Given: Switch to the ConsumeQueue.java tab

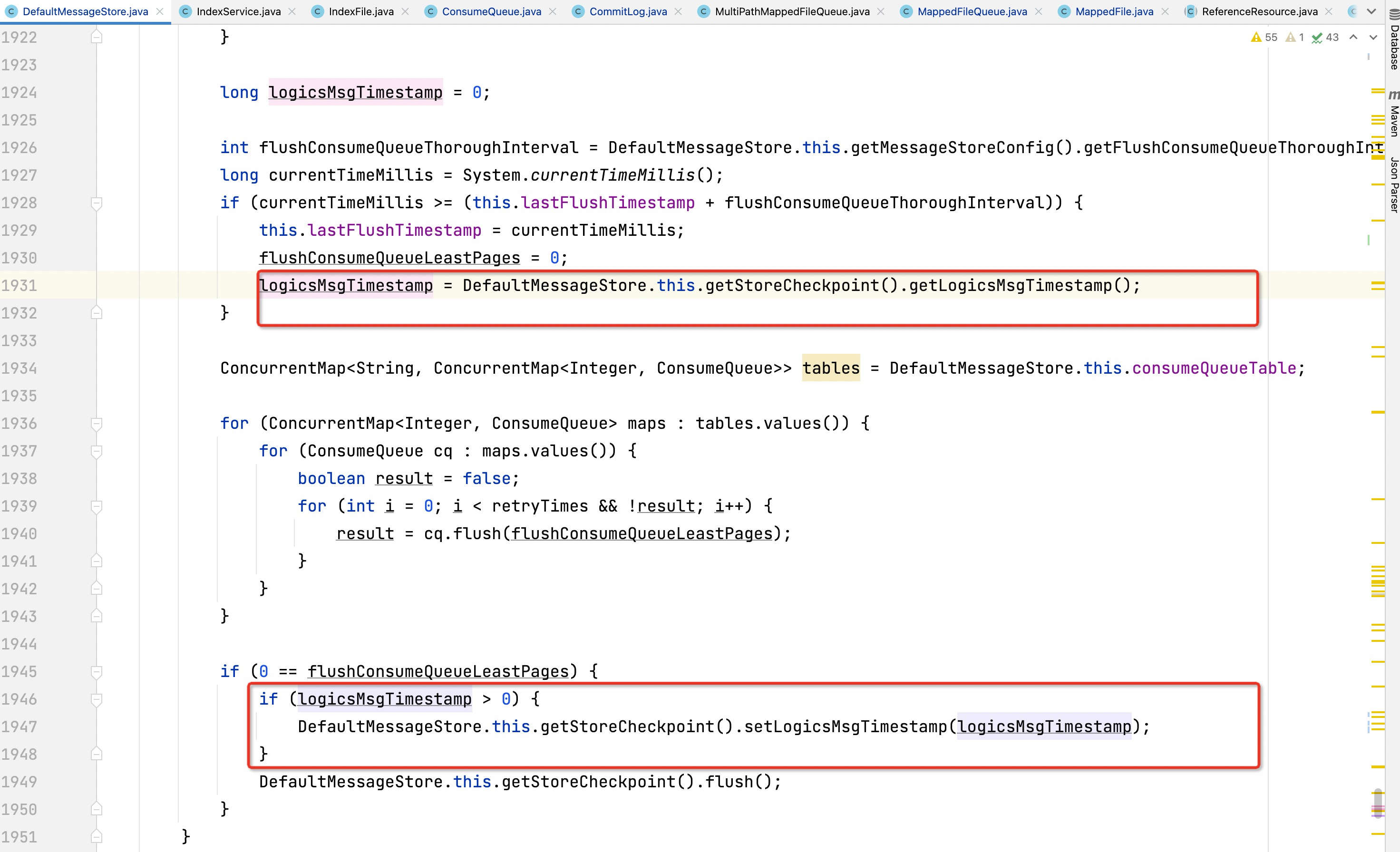Looking at the screenshot, I should pyautogui.click(x=491, y=11).
